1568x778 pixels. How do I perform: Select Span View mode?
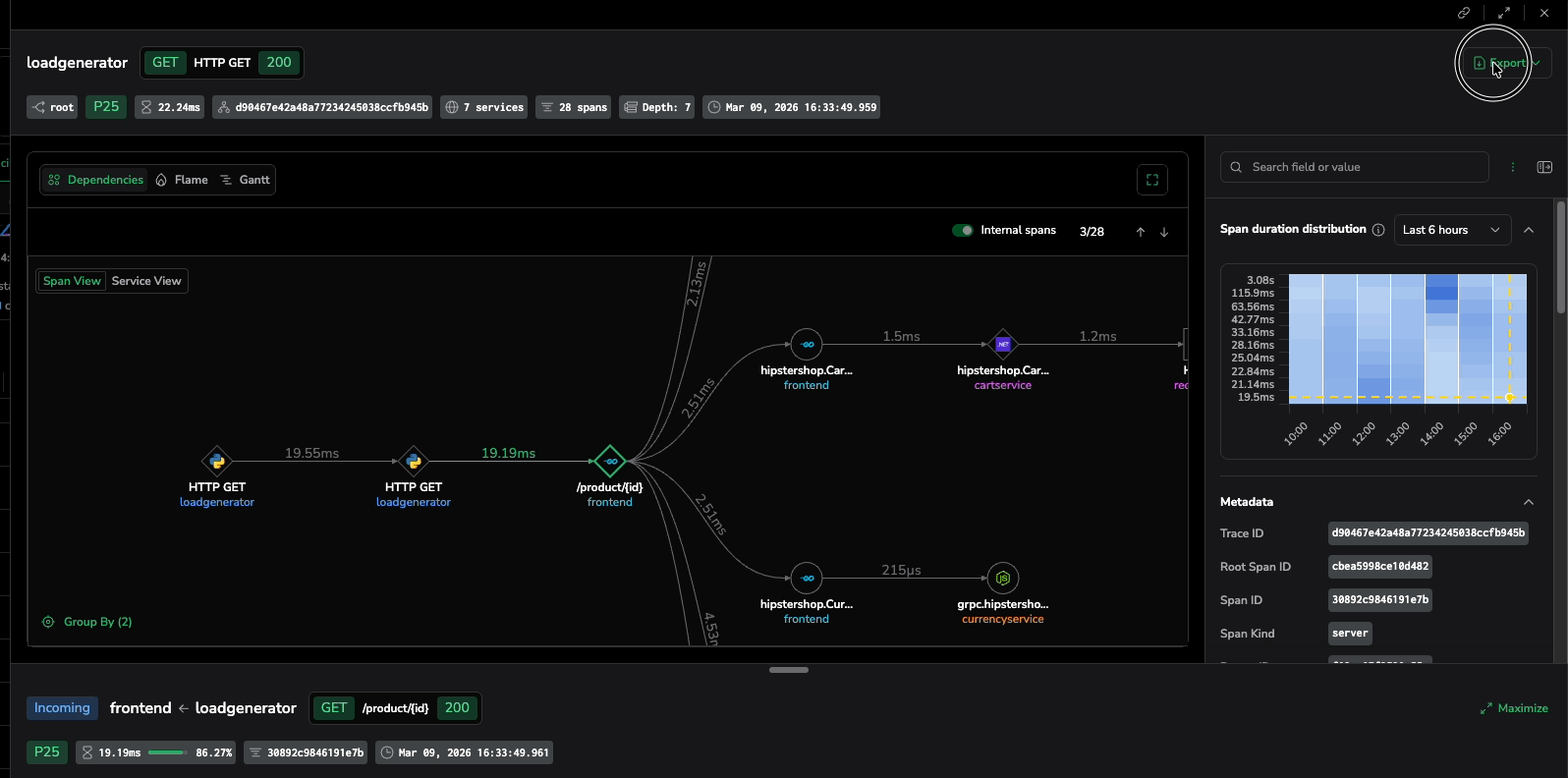(x=72, y=281)
